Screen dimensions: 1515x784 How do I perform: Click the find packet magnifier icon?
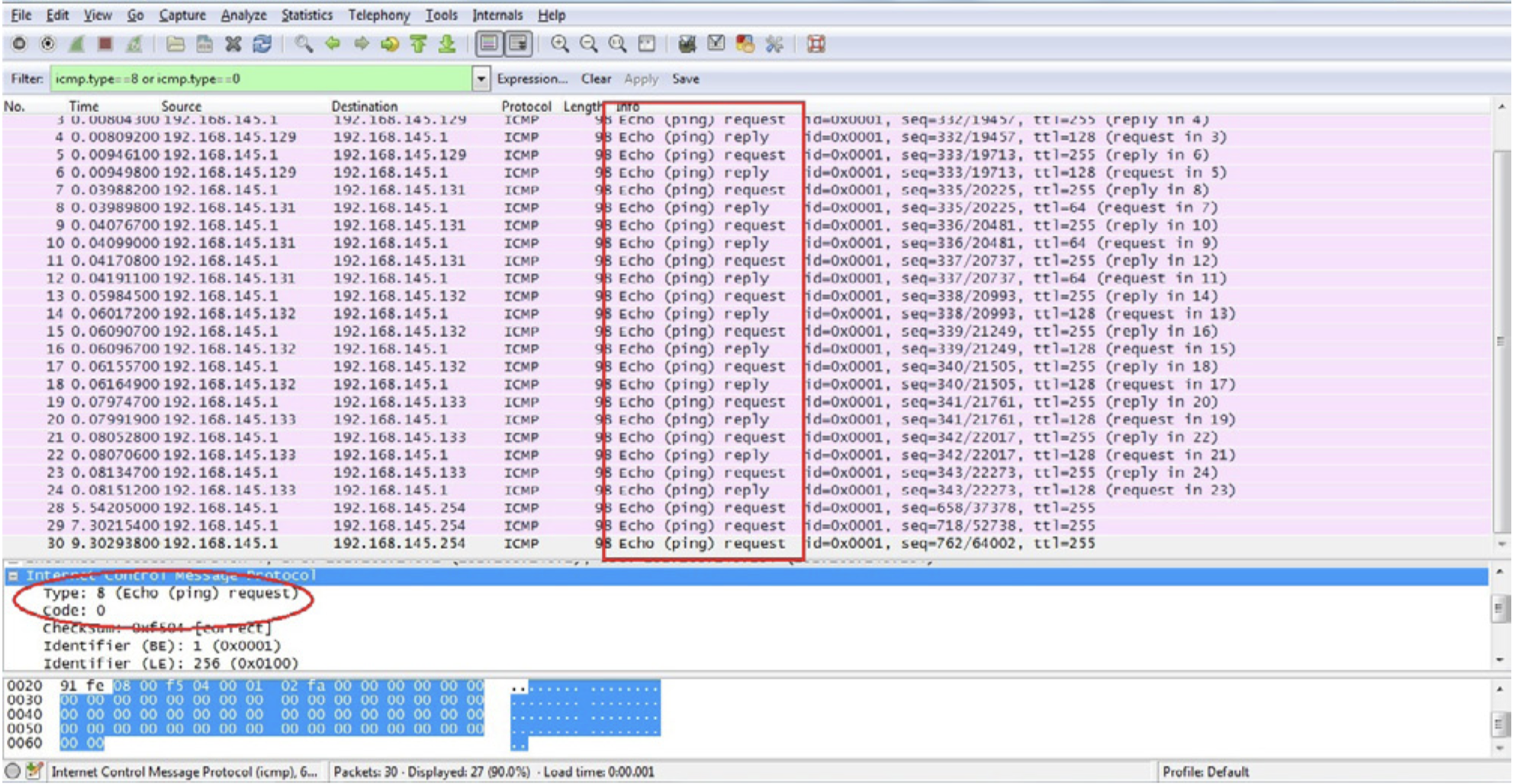click(304, 44)
